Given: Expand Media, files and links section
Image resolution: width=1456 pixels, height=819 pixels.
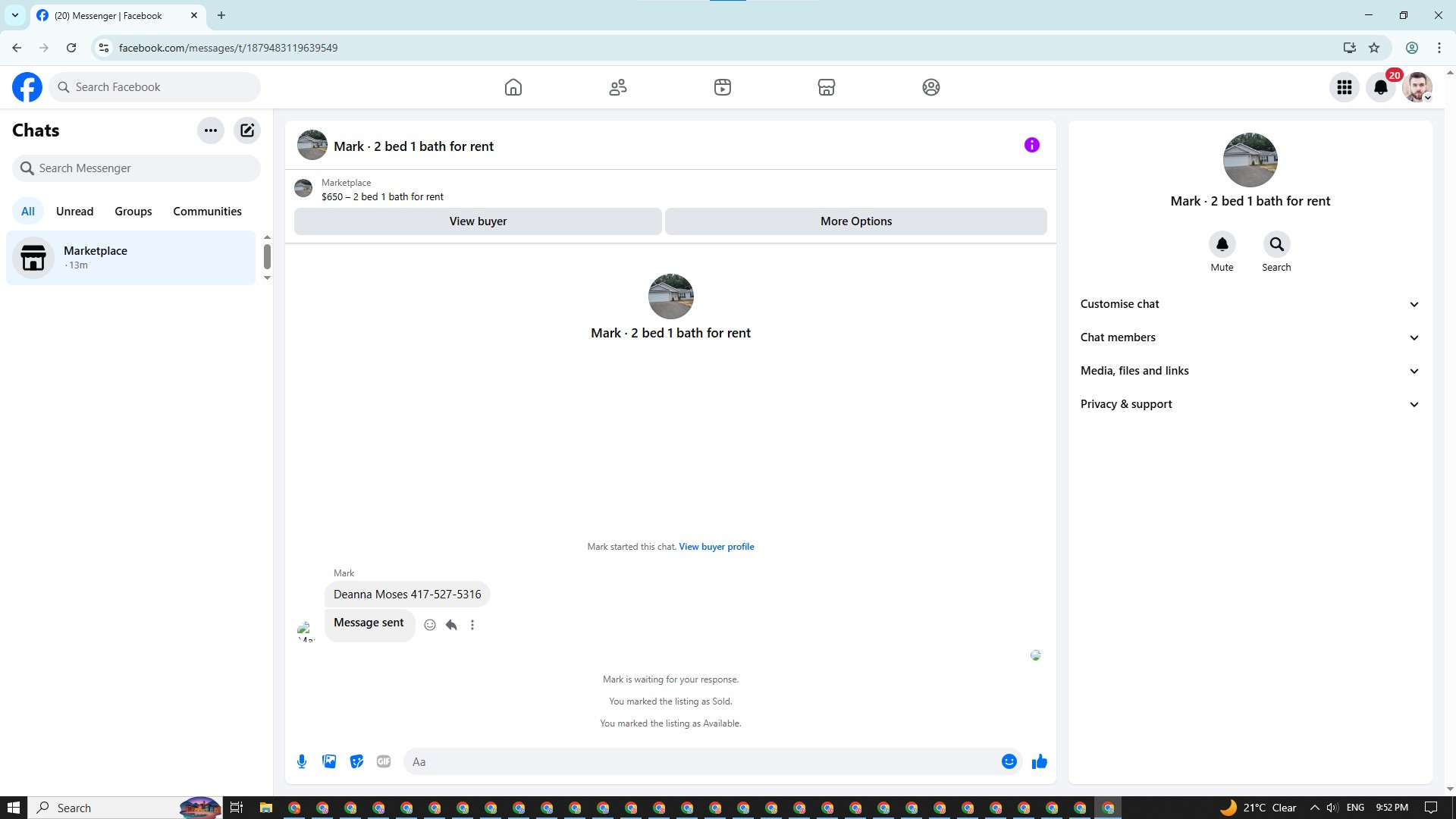Looking at the screenshot, I should tap(1250, 371).
